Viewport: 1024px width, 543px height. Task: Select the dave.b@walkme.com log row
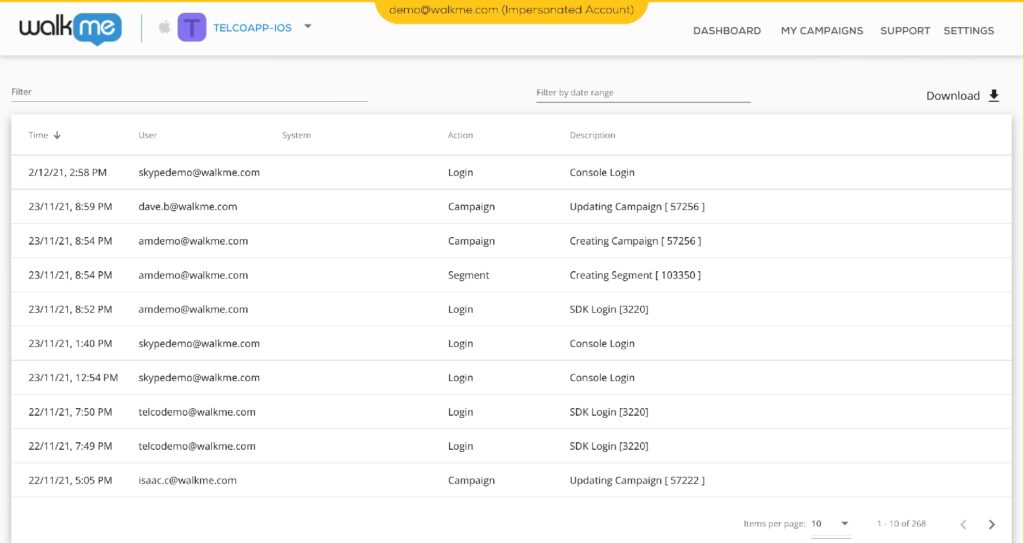511,207
